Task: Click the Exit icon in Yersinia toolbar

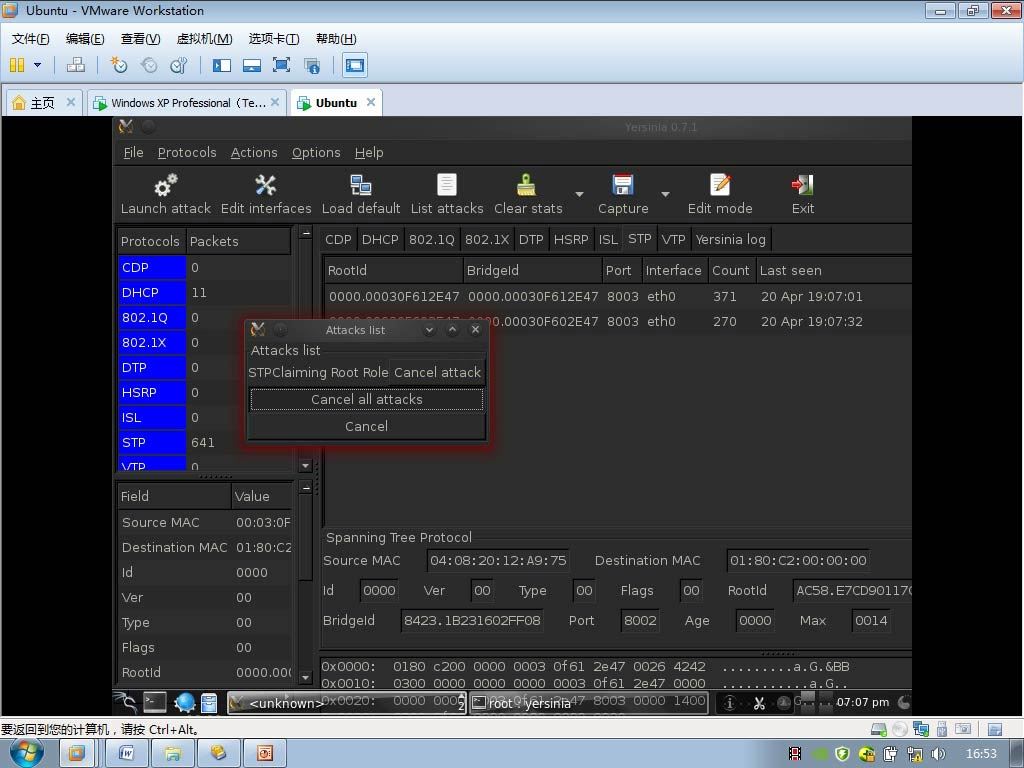Action: (802, 186)
